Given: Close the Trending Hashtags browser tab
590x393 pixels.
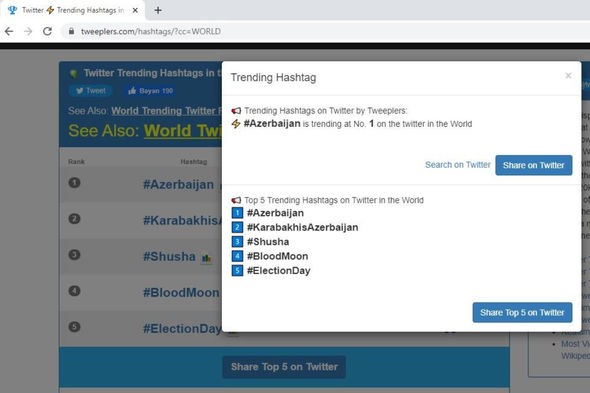Looking at the screenshot, I should pyautogui.click(x=135, y=11).
